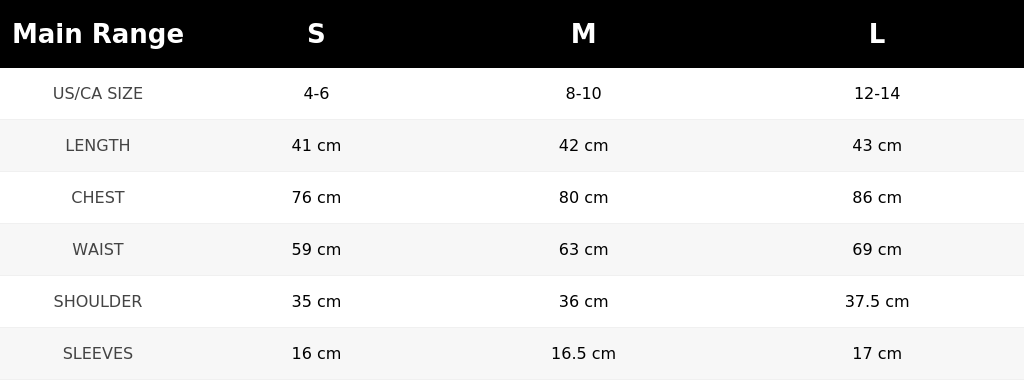Click the SLEEVES row label
Image resolution: width=1024 pixels, height=380 pixels.
(98, 353)
